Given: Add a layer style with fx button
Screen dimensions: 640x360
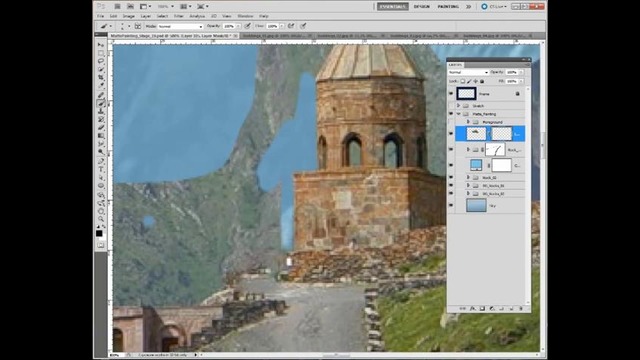Looking at the screenshot, I should 473,309.
